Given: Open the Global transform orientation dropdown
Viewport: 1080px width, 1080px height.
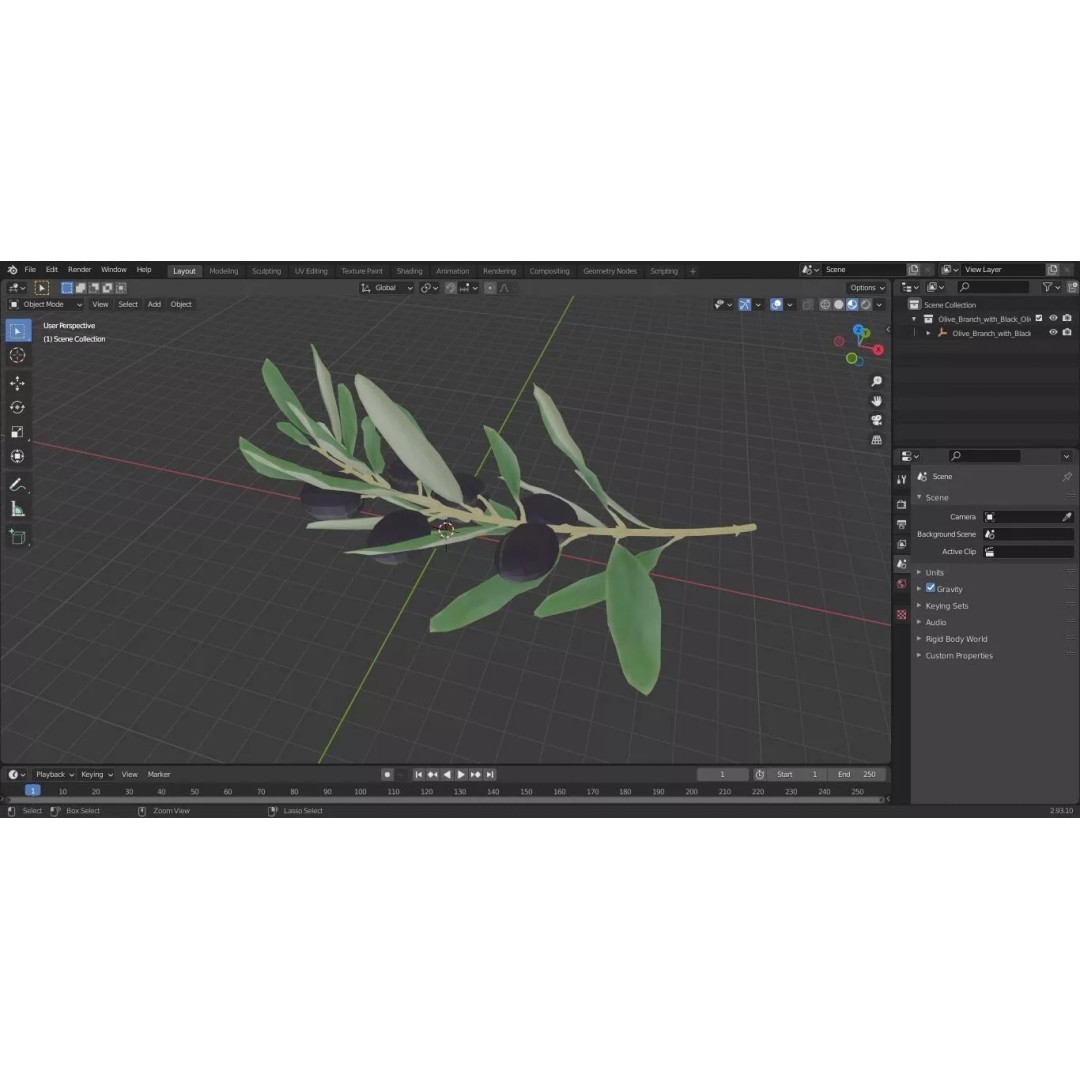Looking at the screenshot, I should (386, 288).
